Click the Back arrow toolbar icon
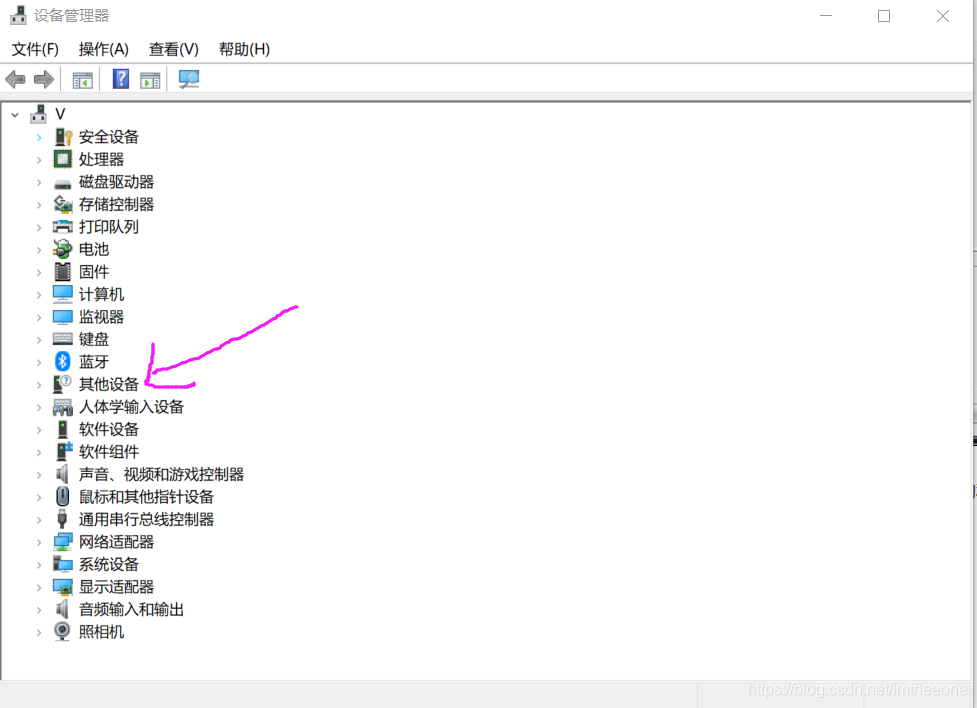 [x=15, y=80]
